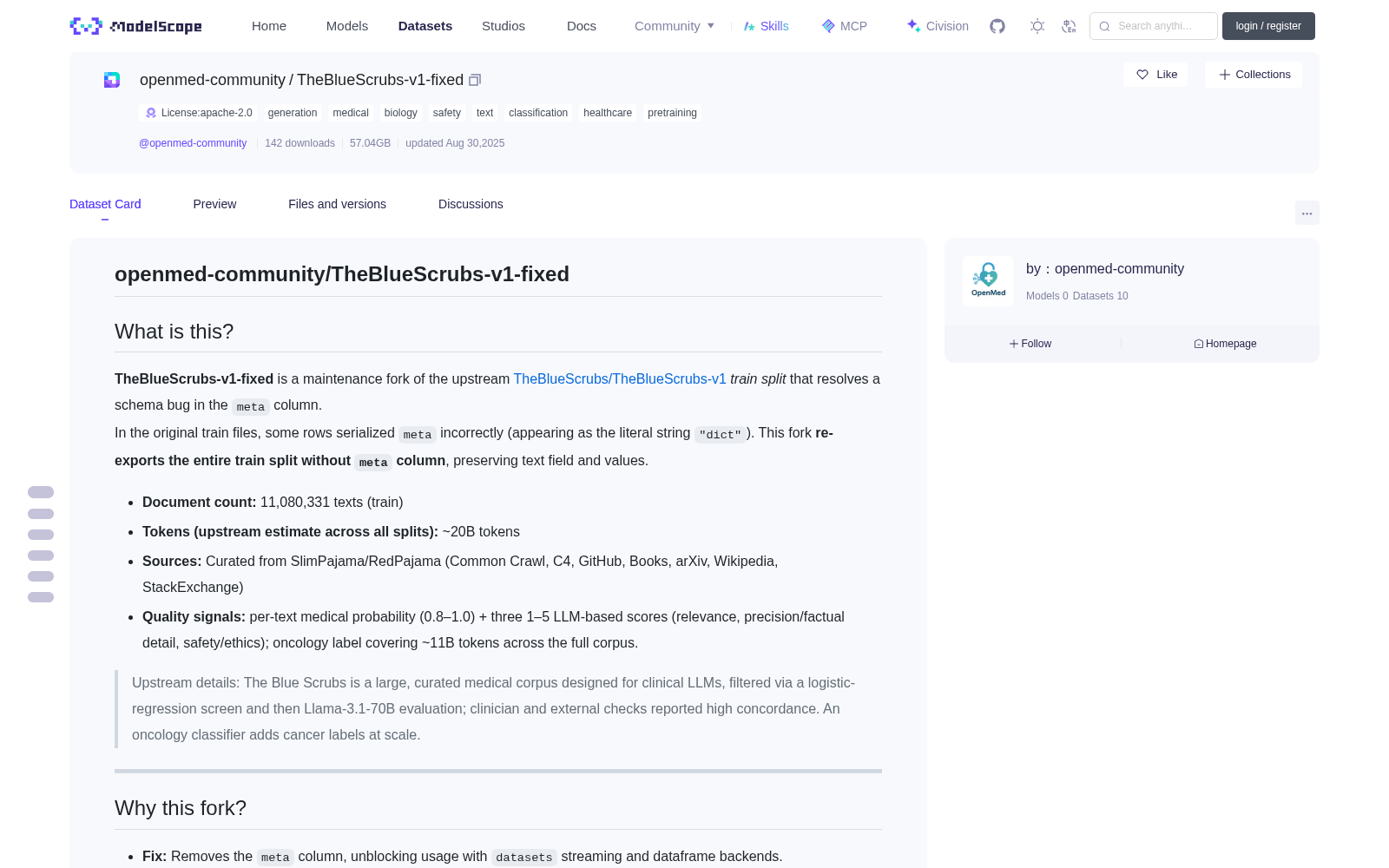This screenshot has width=1389, height=868.
Task: Click the Skills icon in navbar
Action: 749,26
